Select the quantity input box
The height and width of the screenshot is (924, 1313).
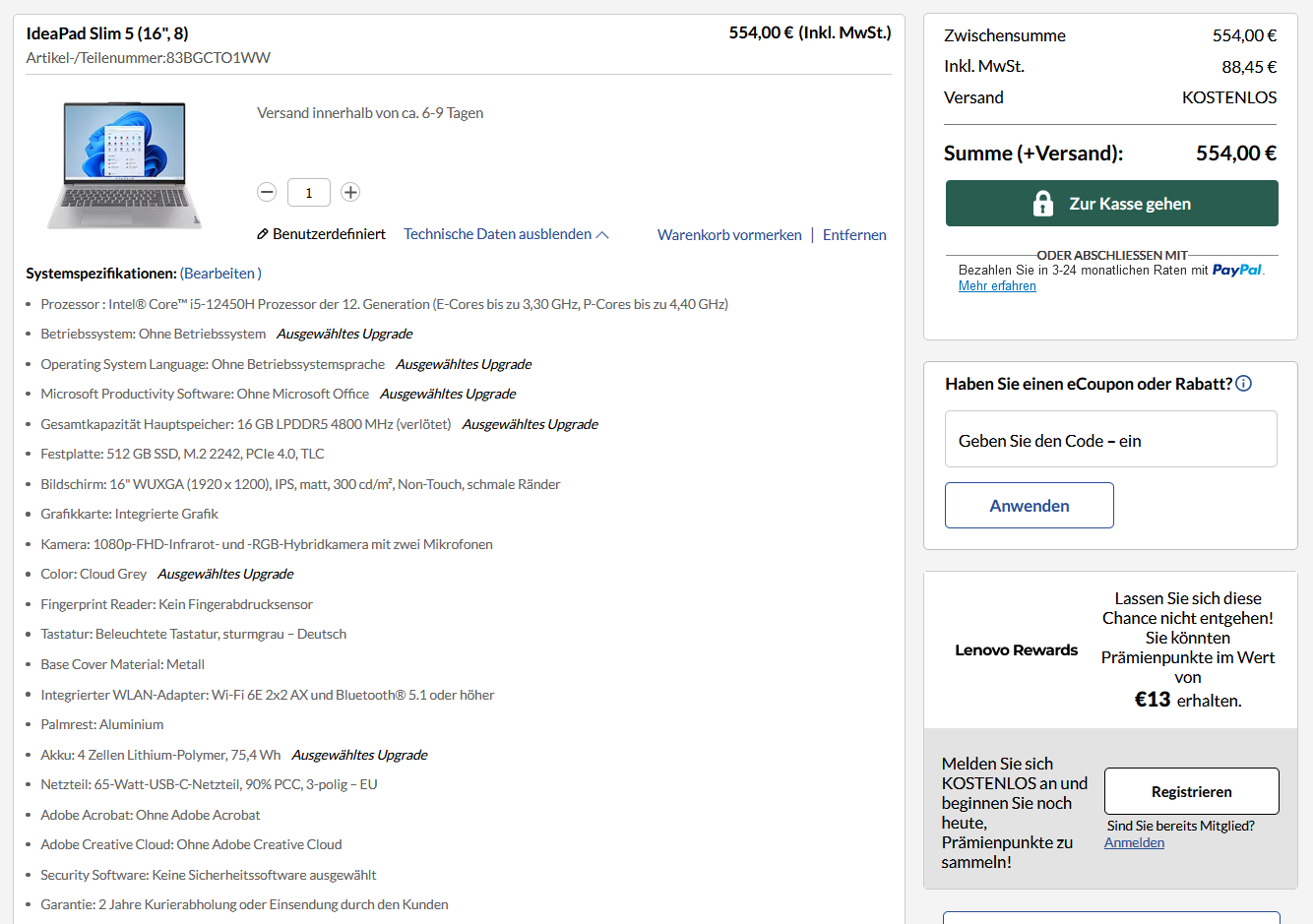click(308, 192)
